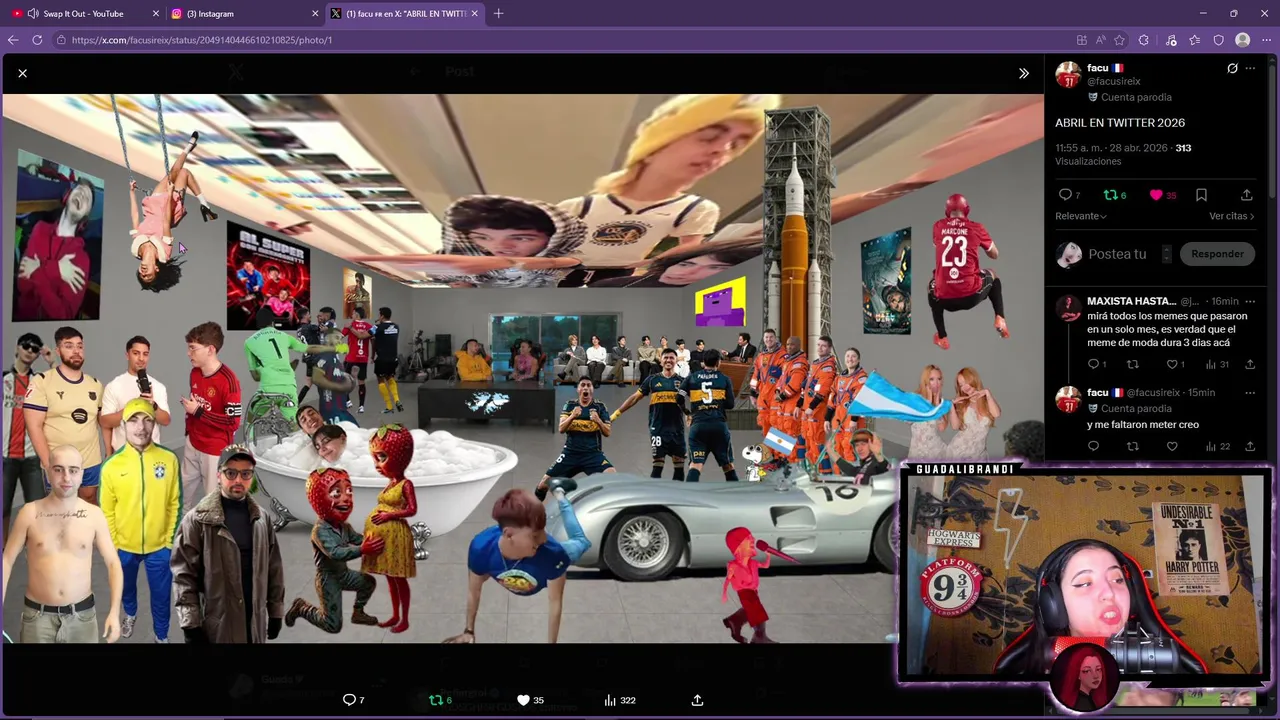
Task: Click the share icon below the photo
Action: 697,700
